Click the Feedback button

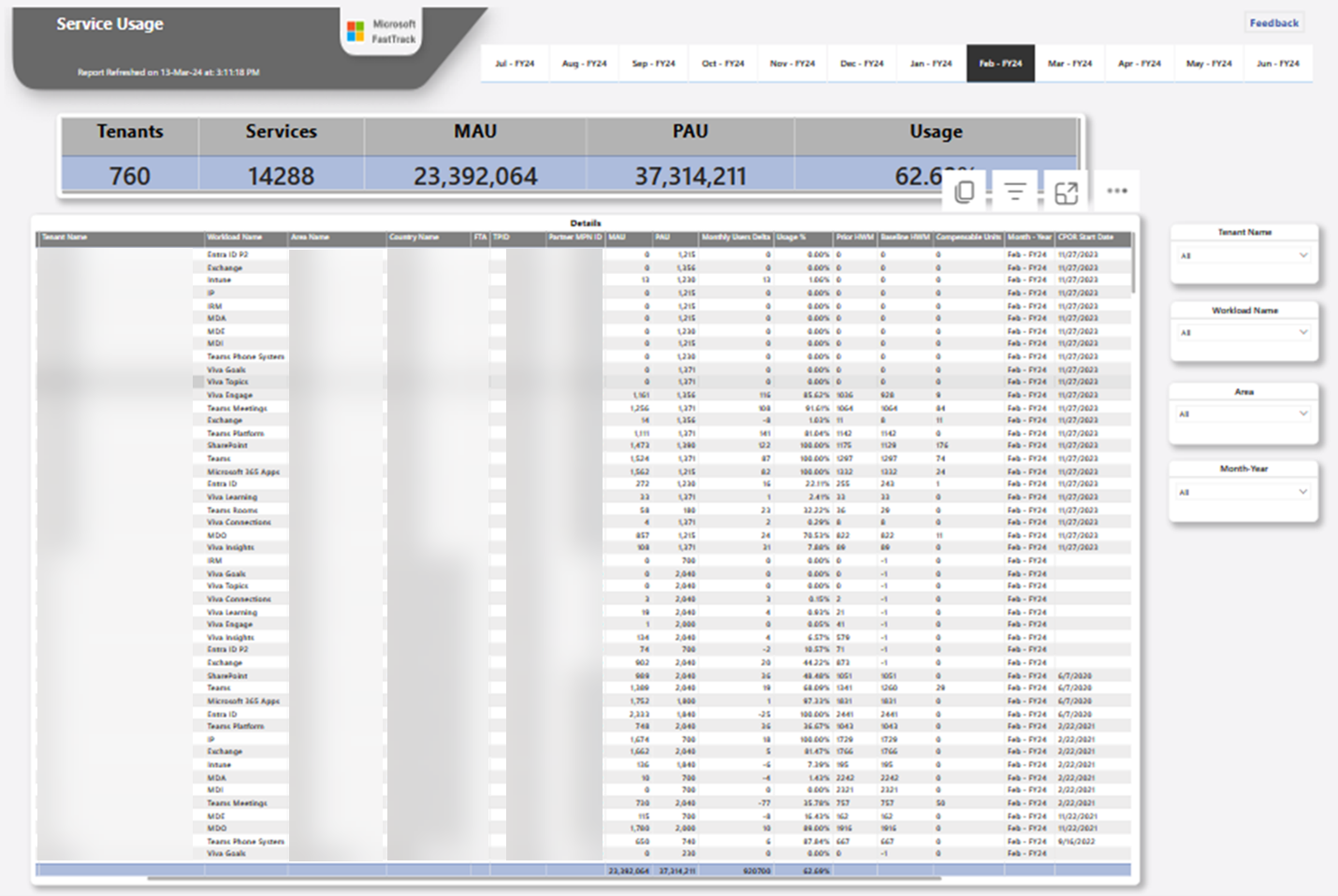(x=1273, y=22)
